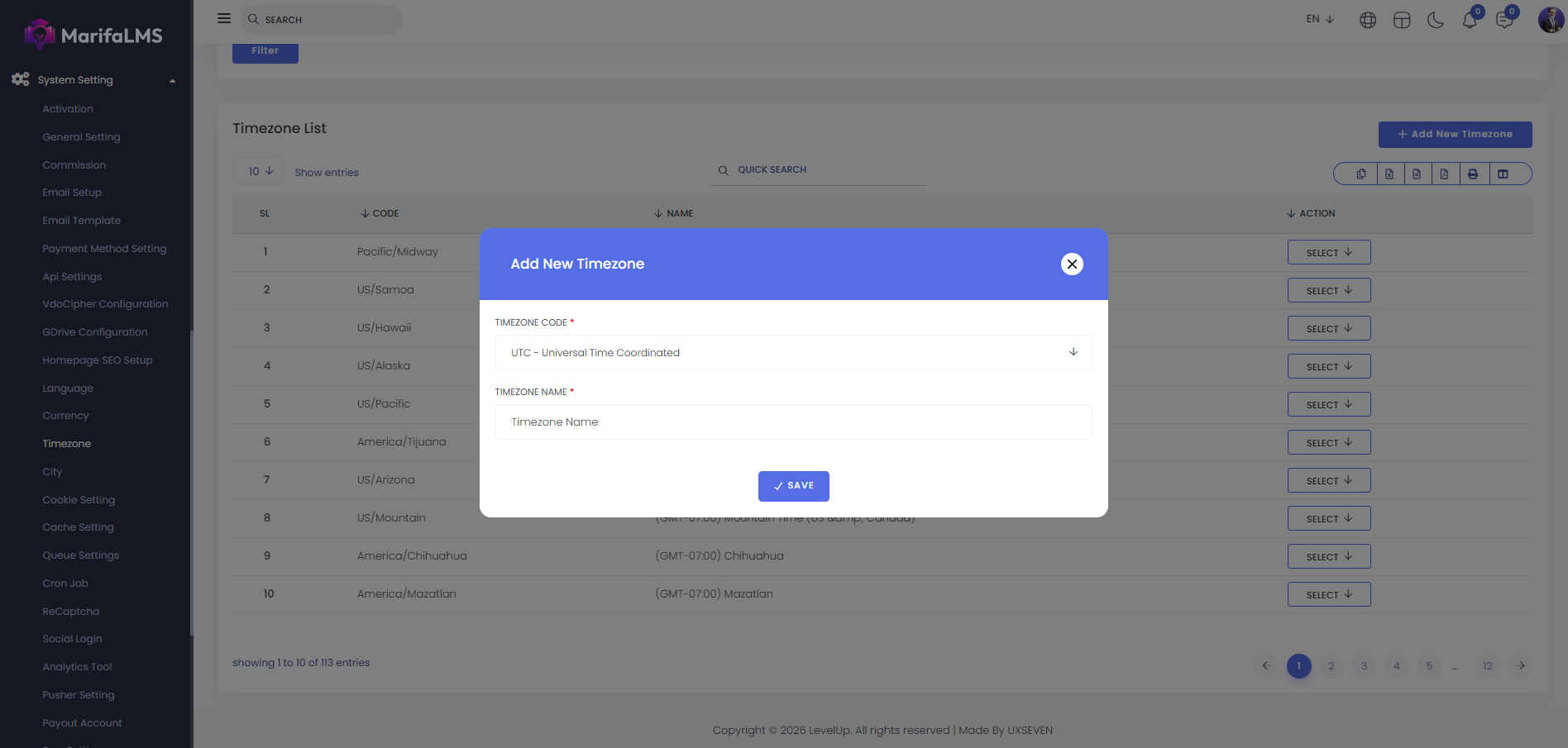
Task: Open the notifications bell
Action: (1470, 20)
